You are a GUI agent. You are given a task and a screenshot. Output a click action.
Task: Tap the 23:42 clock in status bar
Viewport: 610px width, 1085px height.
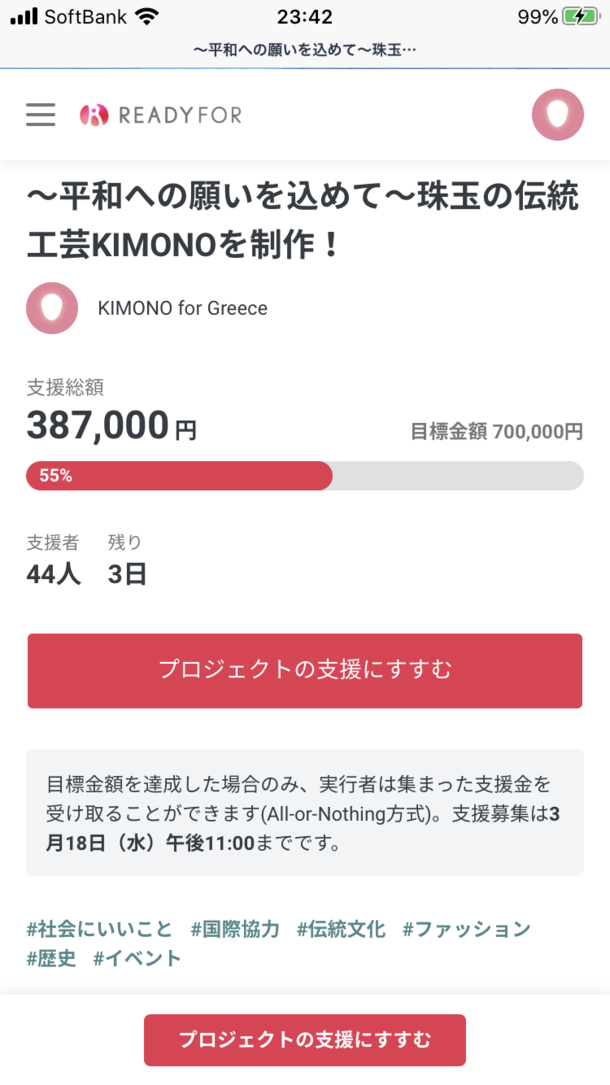click(304, 17)
